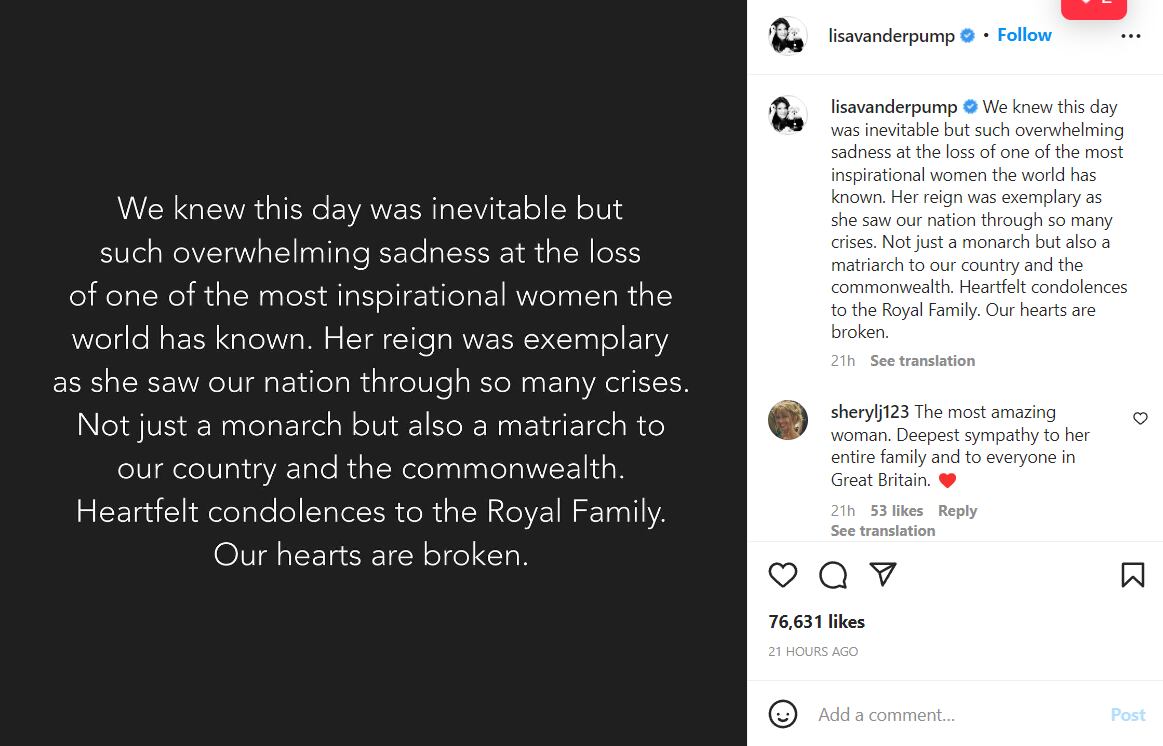Open lisavanderpump's profile from the header username
Screen dimensions: 1163x746
(x=891, y=35)
